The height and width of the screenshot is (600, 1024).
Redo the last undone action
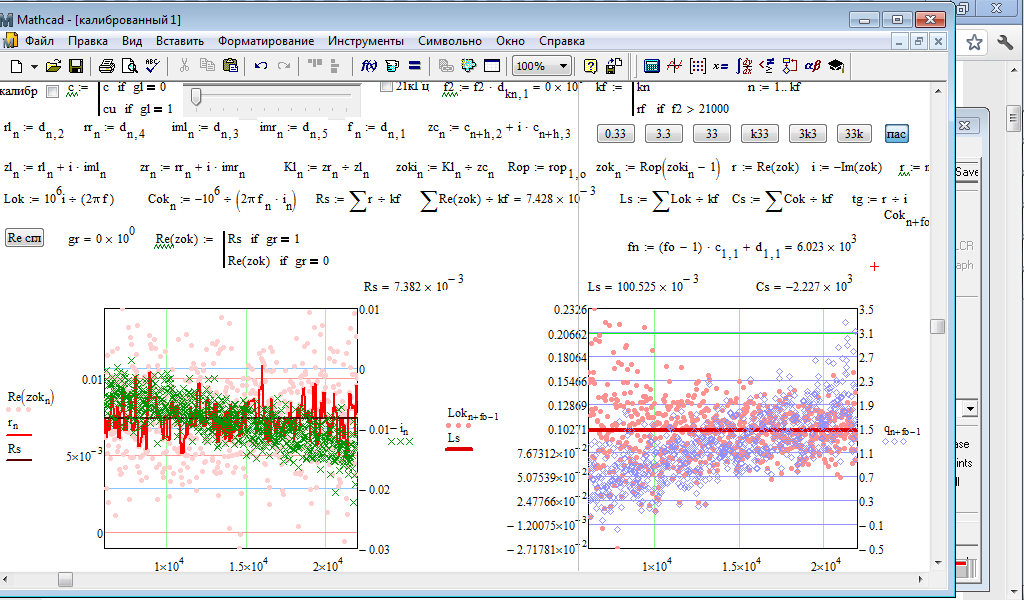tap(283, 66)
